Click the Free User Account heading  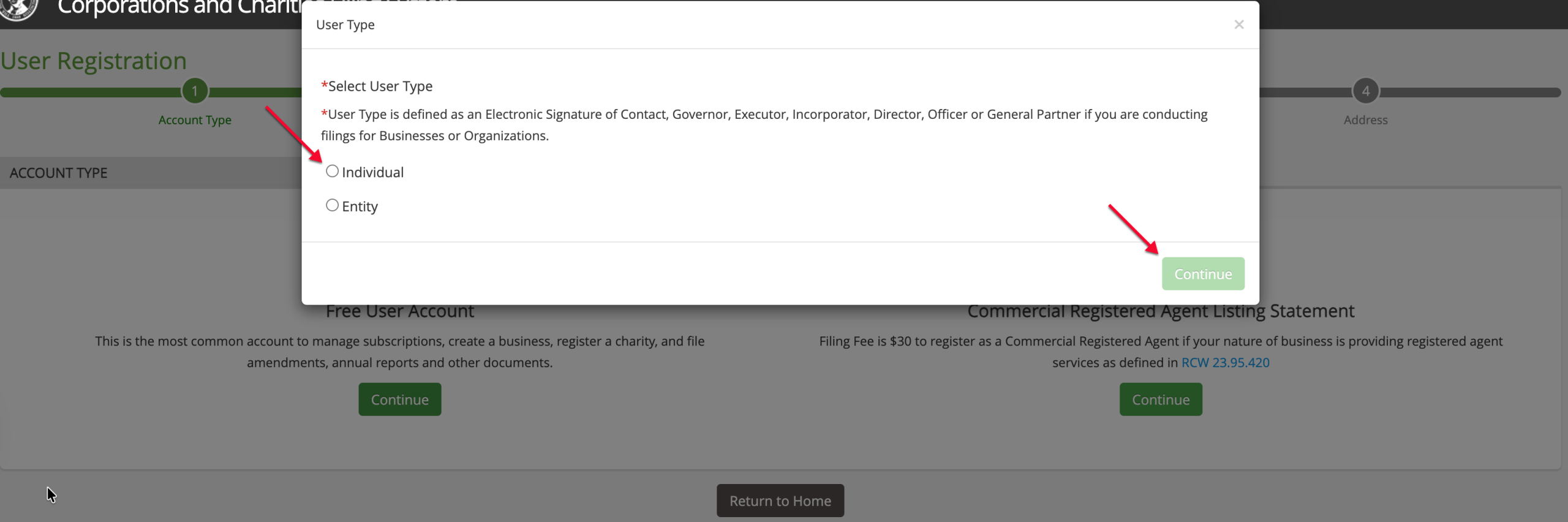click(x=399, y=312)
